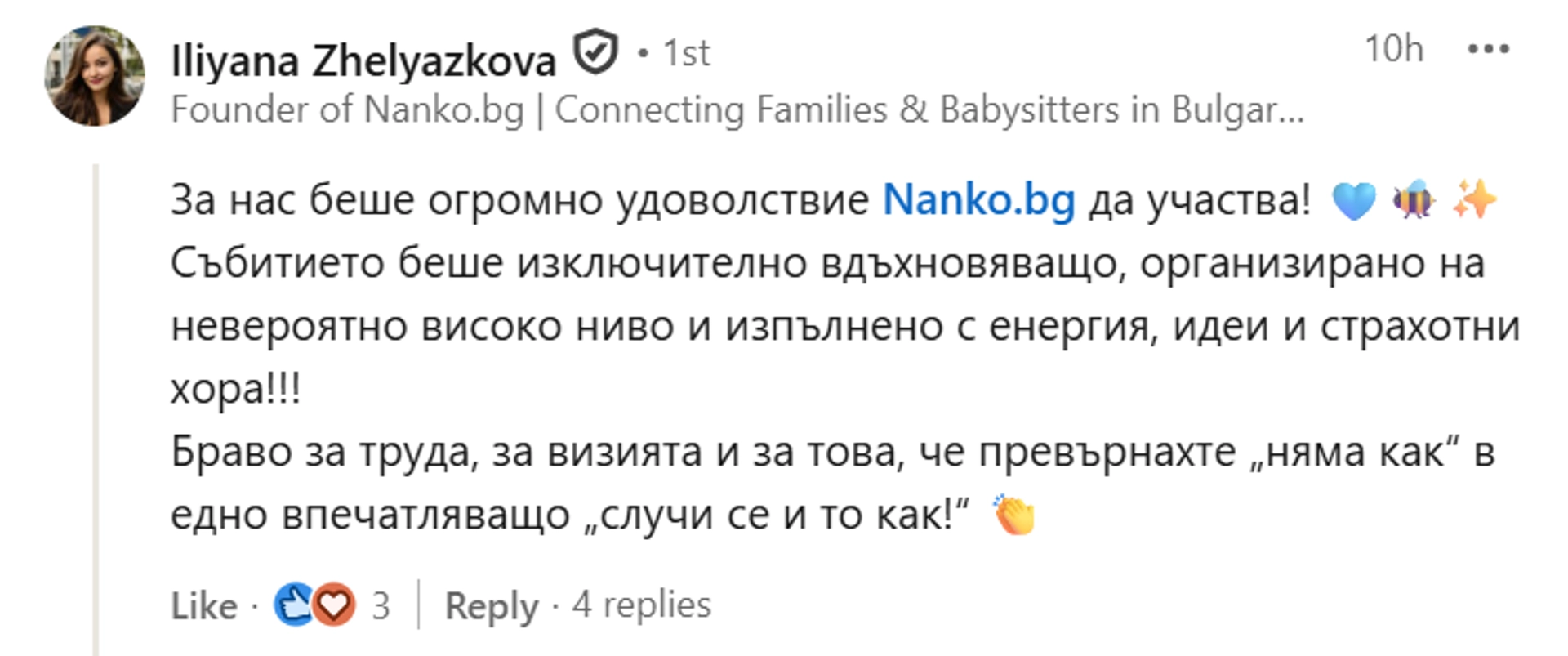This screenshot has height=656, width=1568.
Task: Open the three-dot comment options menu
Action: (x=1488, y=49)
